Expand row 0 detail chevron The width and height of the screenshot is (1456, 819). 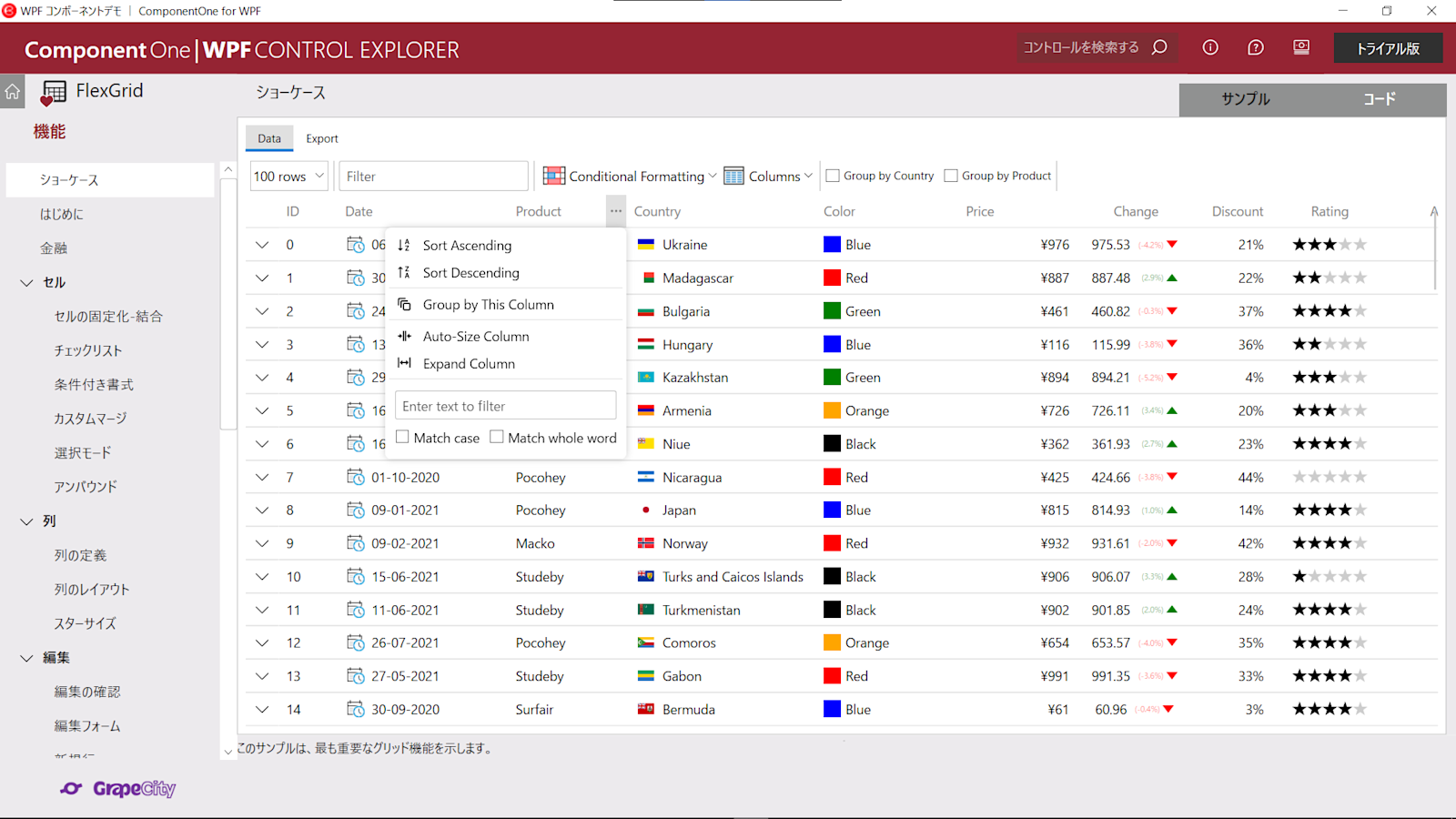point(262,245)
